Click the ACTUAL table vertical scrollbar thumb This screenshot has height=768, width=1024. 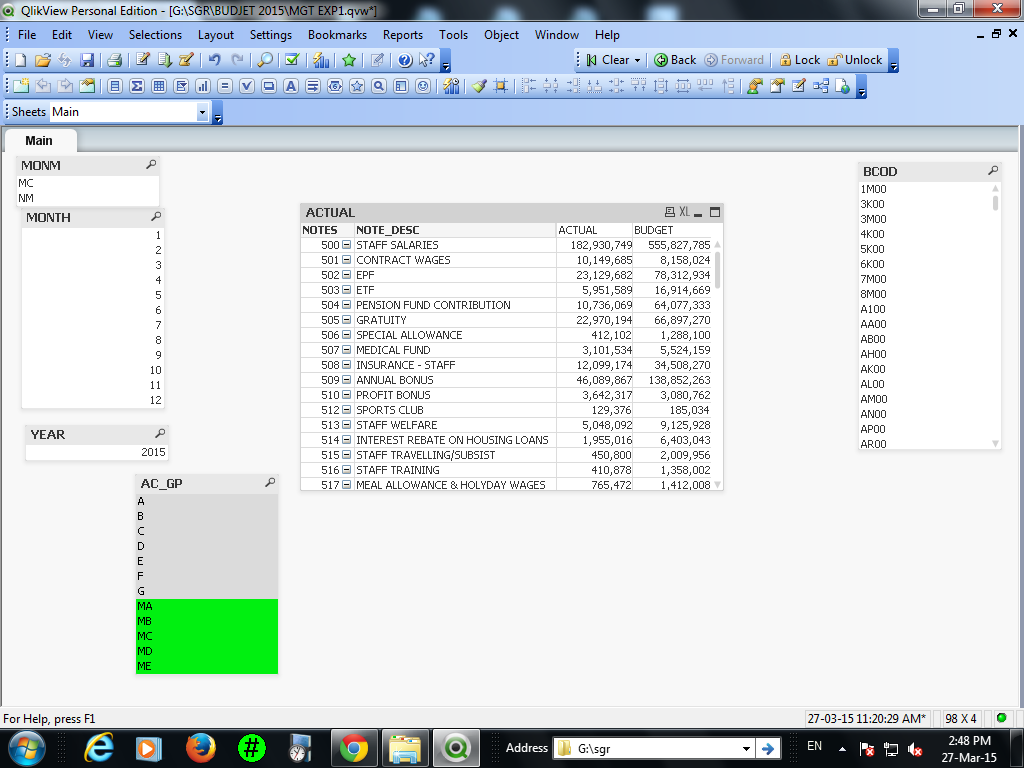tap(718, 270)
